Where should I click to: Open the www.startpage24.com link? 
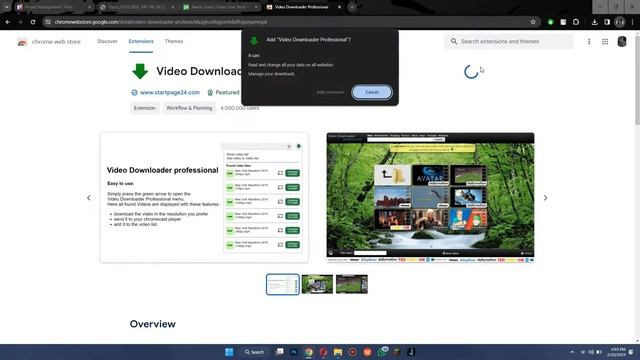[170, 93]
